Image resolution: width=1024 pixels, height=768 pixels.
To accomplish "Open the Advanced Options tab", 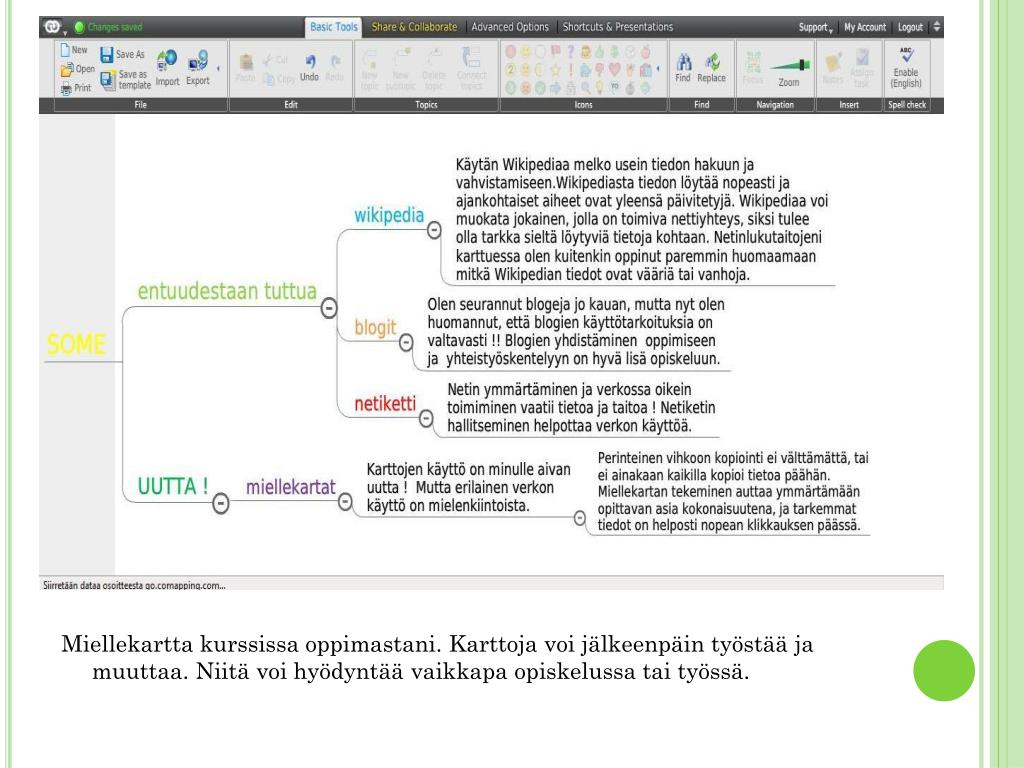I will pos(510,27).
